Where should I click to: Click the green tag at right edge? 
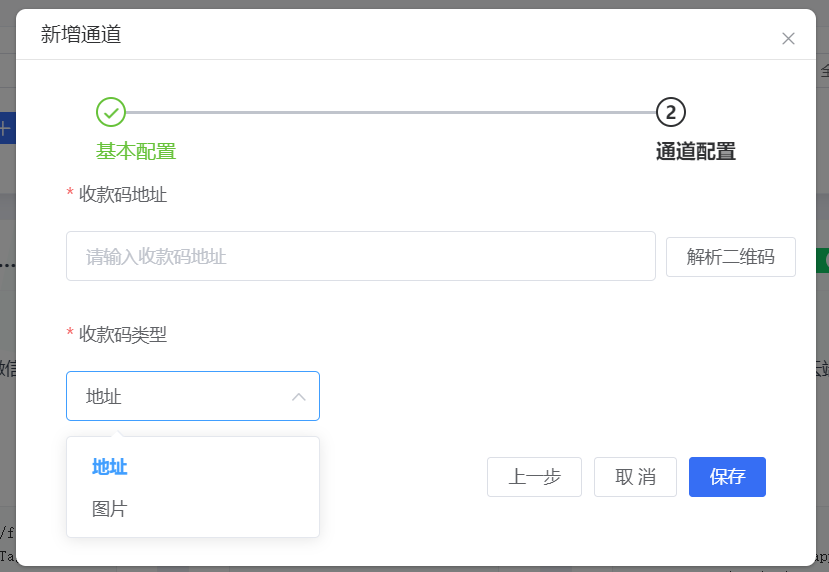coord(823,260)
